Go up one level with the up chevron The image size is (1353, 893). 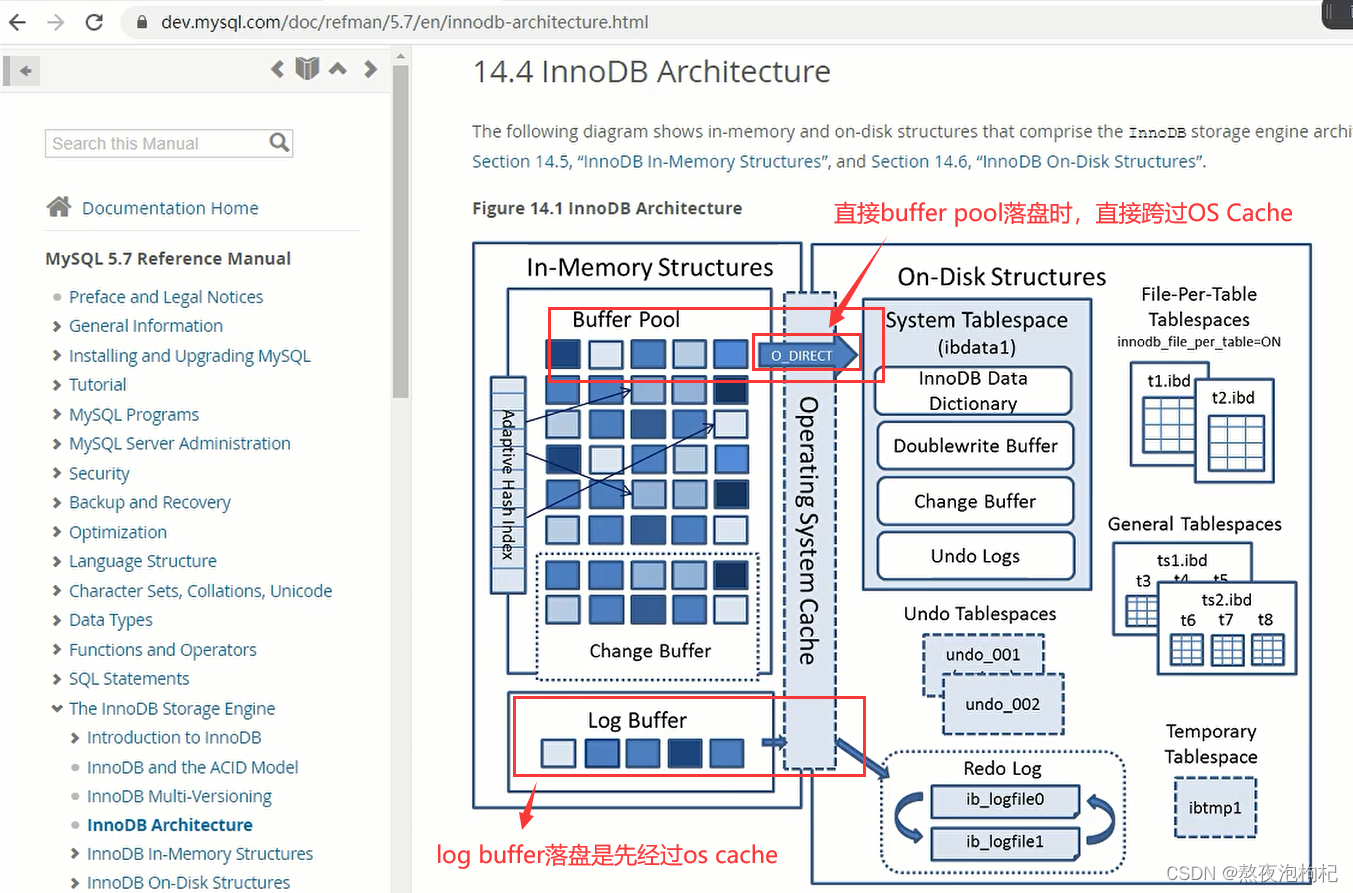338,69
